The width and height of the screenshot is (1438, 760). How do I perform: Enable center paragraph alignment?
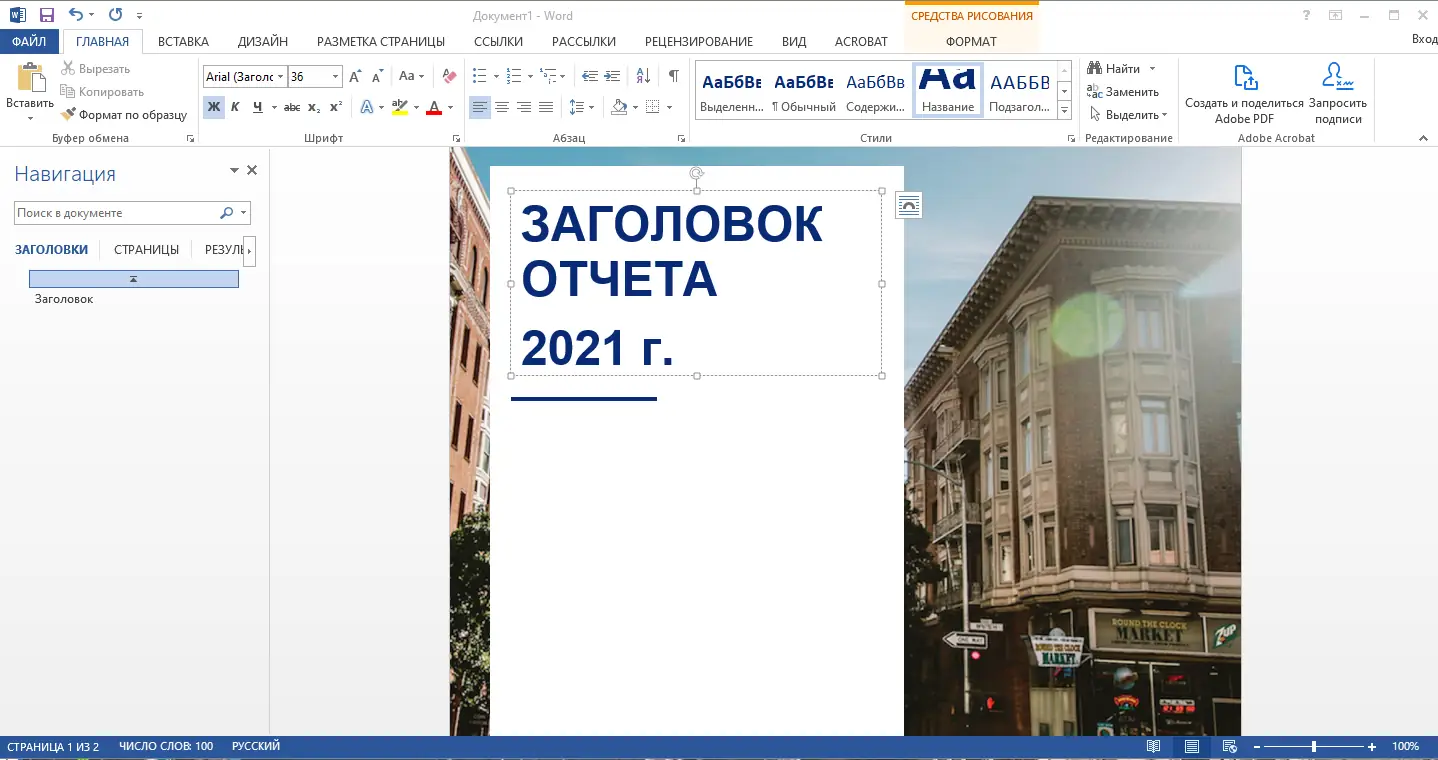pyautogui.click(x=502, y=107)
